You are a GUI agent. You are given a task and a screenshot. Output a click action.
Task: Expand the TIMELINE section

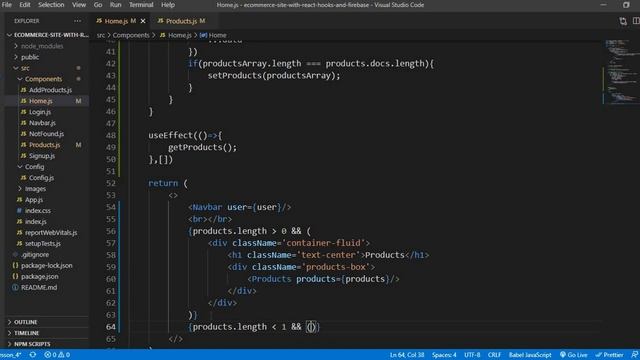(26, 333)
